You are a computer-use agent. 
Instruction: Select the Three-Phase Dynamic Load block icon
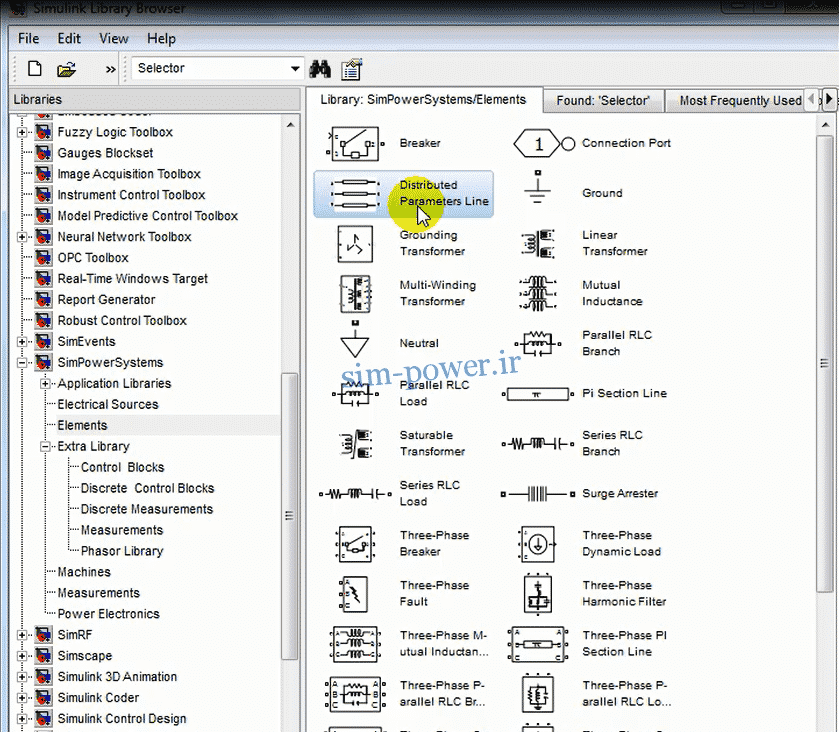tap(538, 544)
